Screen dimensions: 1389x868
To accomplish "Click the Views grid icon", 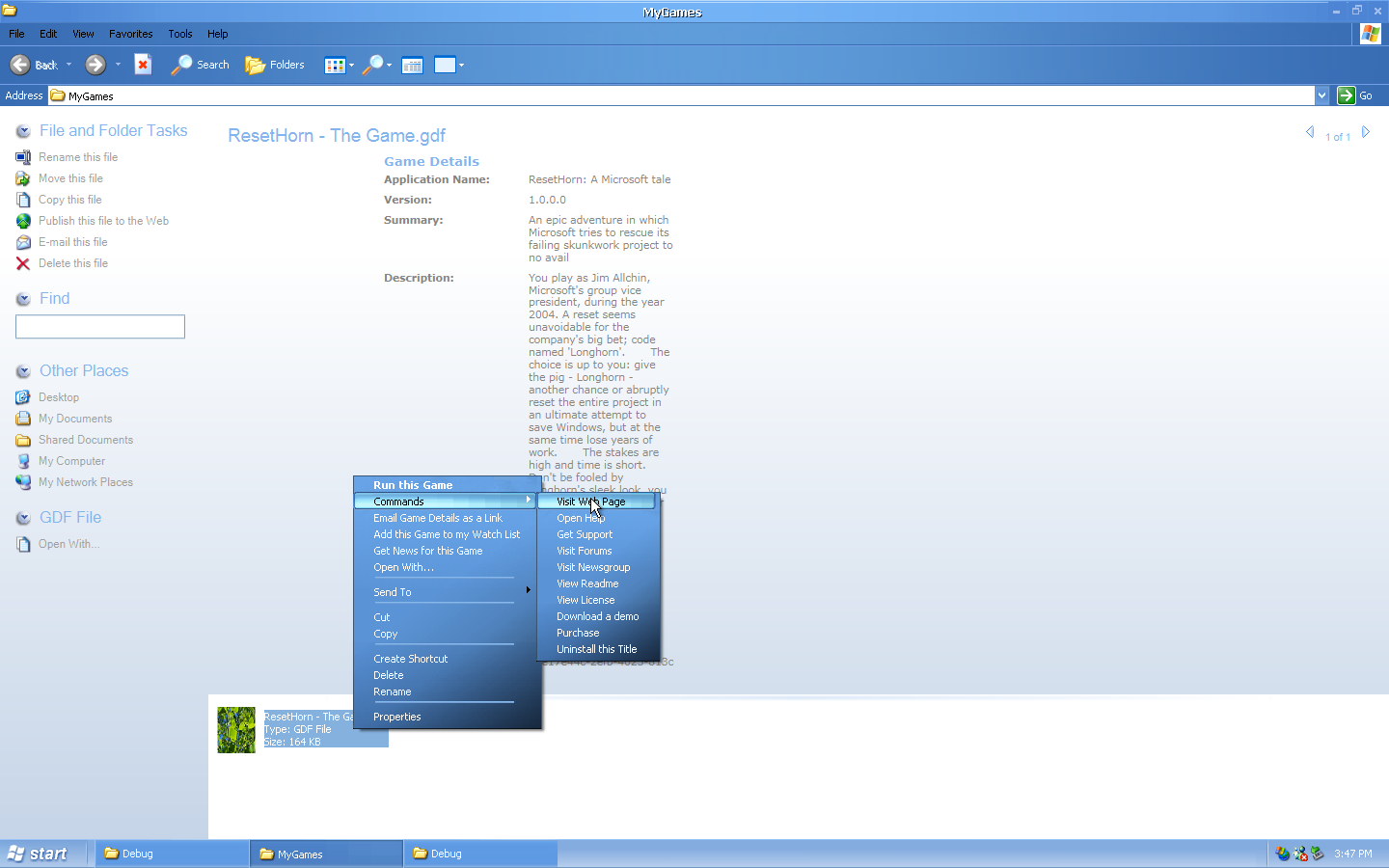I will (x=335, y=66).
